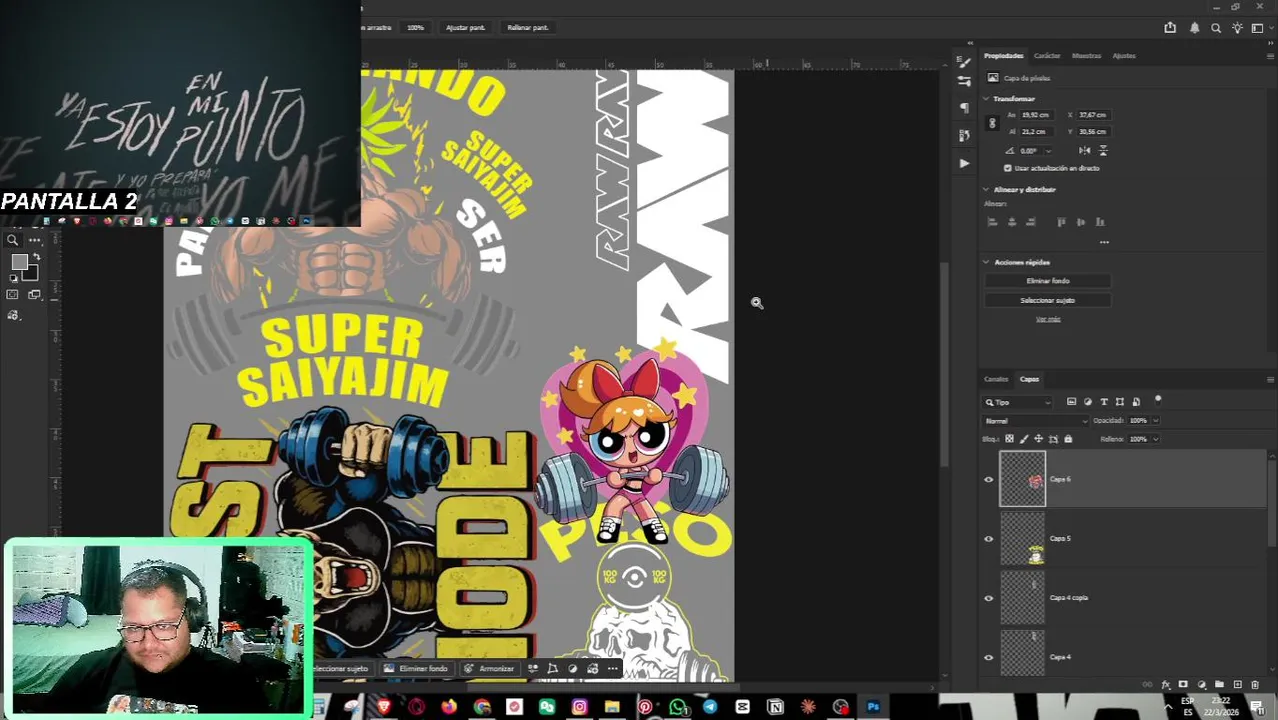1278x720 pixels.
Task: Click the background color swatch
Action: [31, 273]
